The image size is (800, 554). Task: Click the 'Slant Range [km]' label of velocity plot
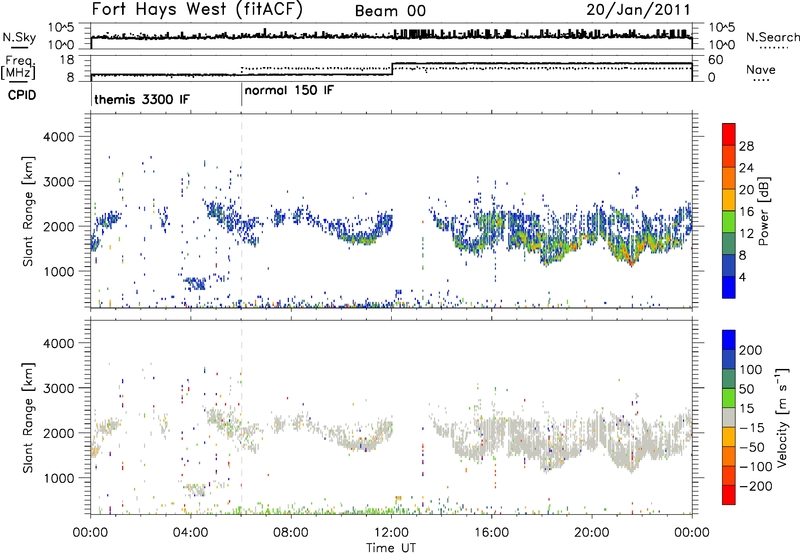[28, 417]
